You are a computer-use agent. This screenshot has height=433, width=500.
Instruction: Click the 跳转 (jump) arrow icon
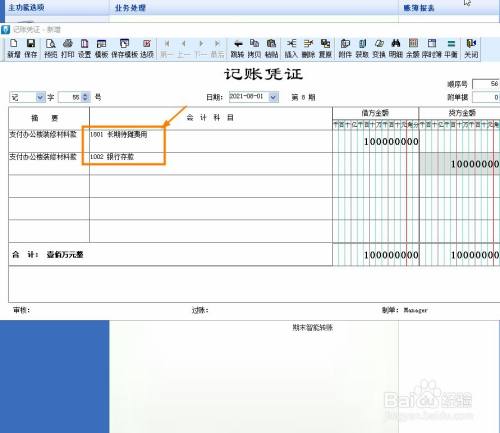click(238, 44)
